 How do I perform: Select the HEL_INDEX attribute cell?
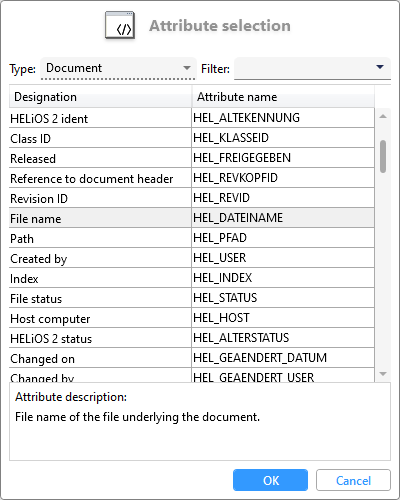click(x=283, y=278)
